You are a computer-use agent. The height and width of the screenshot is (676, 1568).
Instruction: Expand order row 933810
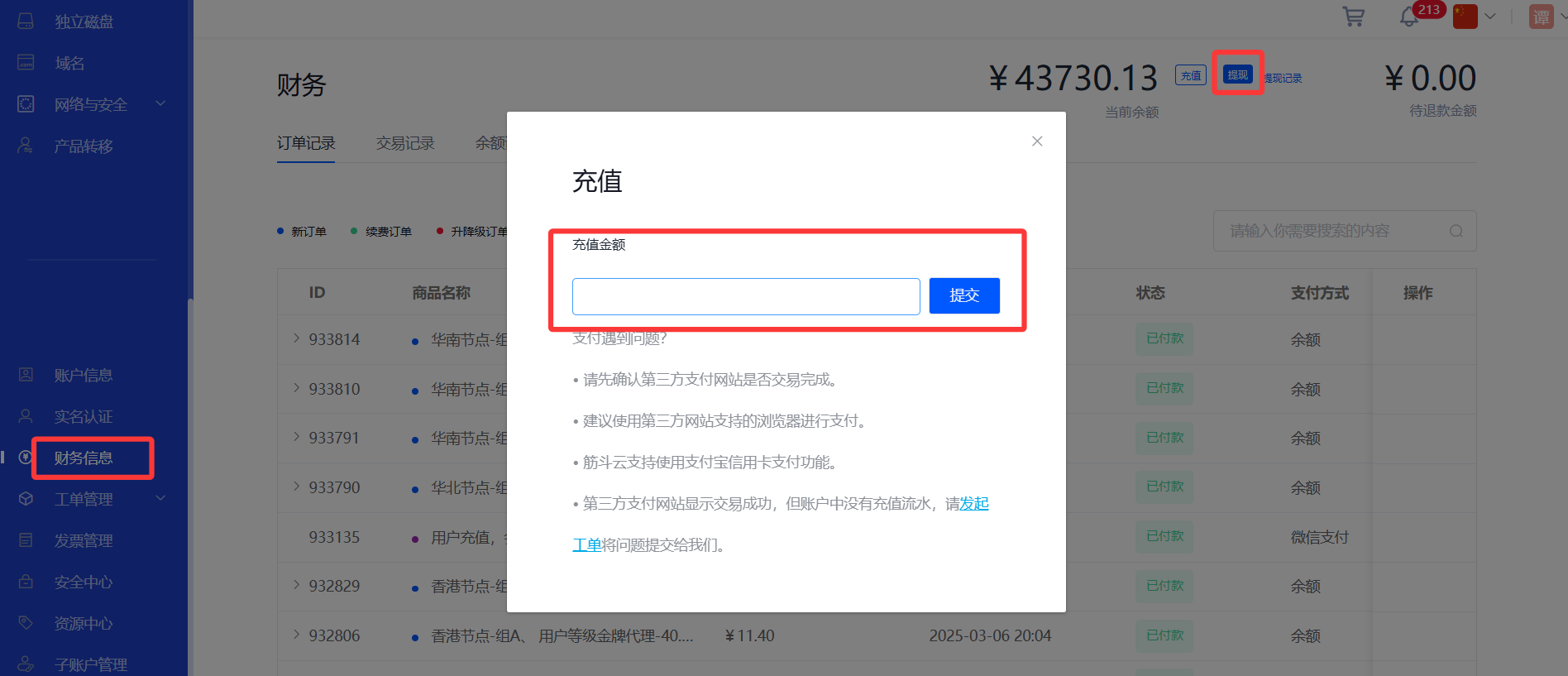[296, 387]
